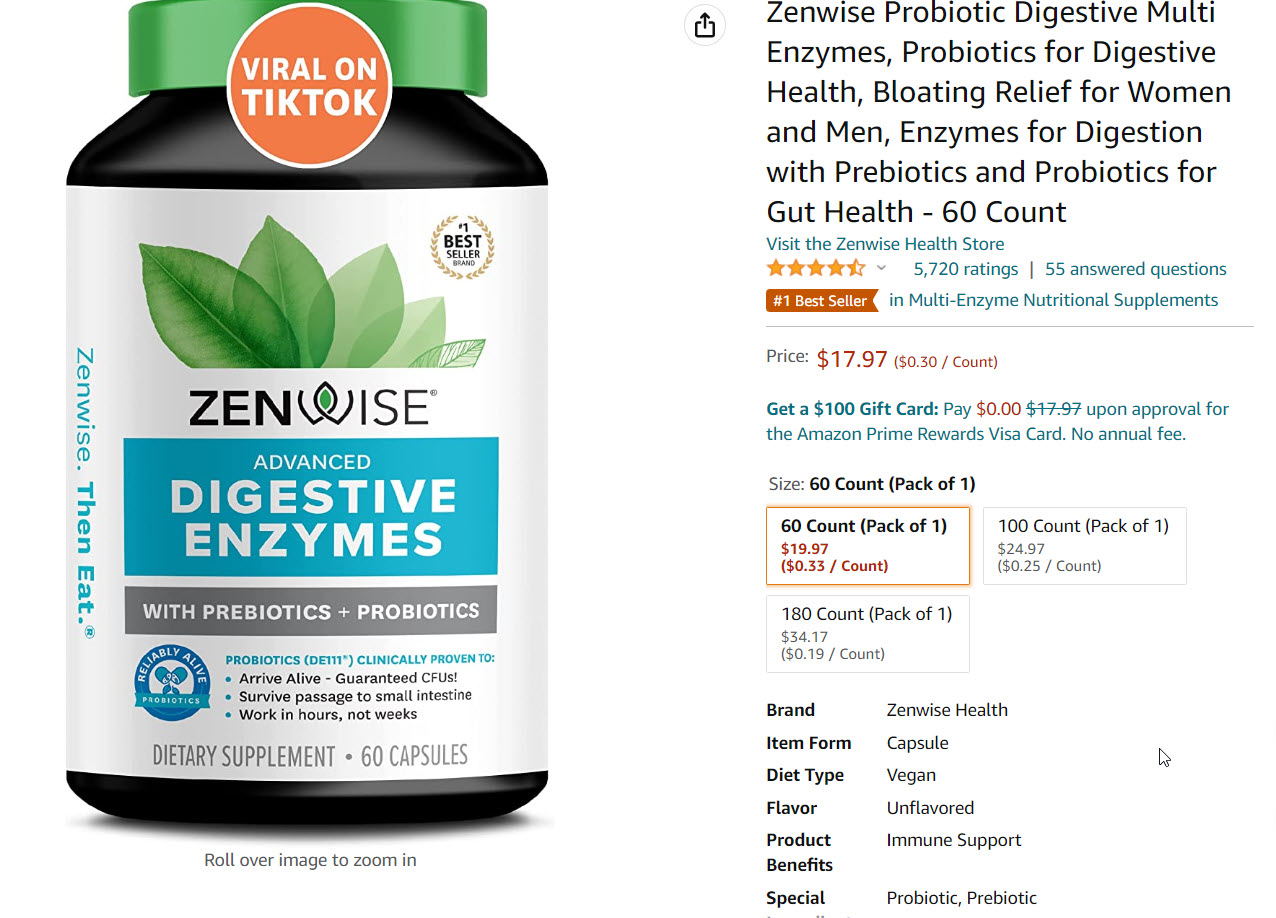The image size is (1276, 918).
Task: Select the 60 Count (Pack of 1) size
Action: pos(868,545)
